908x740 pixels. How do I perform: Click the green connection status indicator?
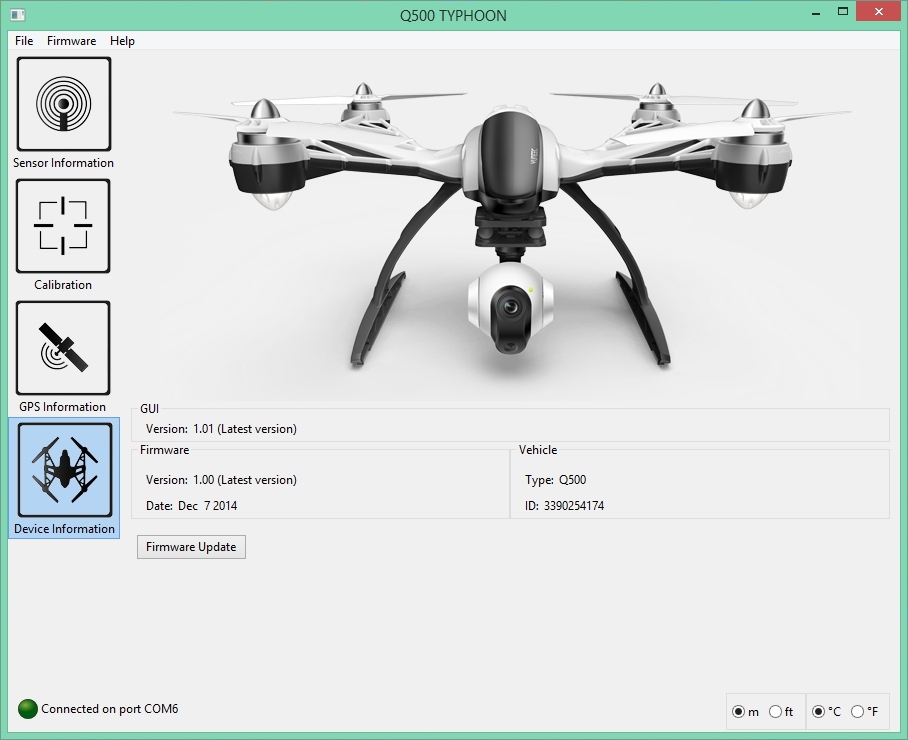tap(28, 709)
